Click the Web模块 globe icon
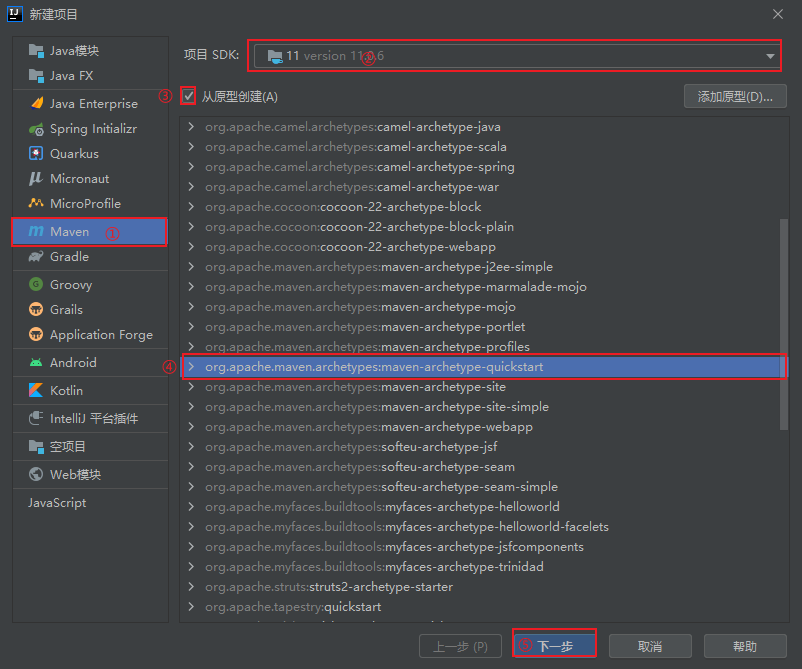This screenshot has height=669, width=802. 36,474
